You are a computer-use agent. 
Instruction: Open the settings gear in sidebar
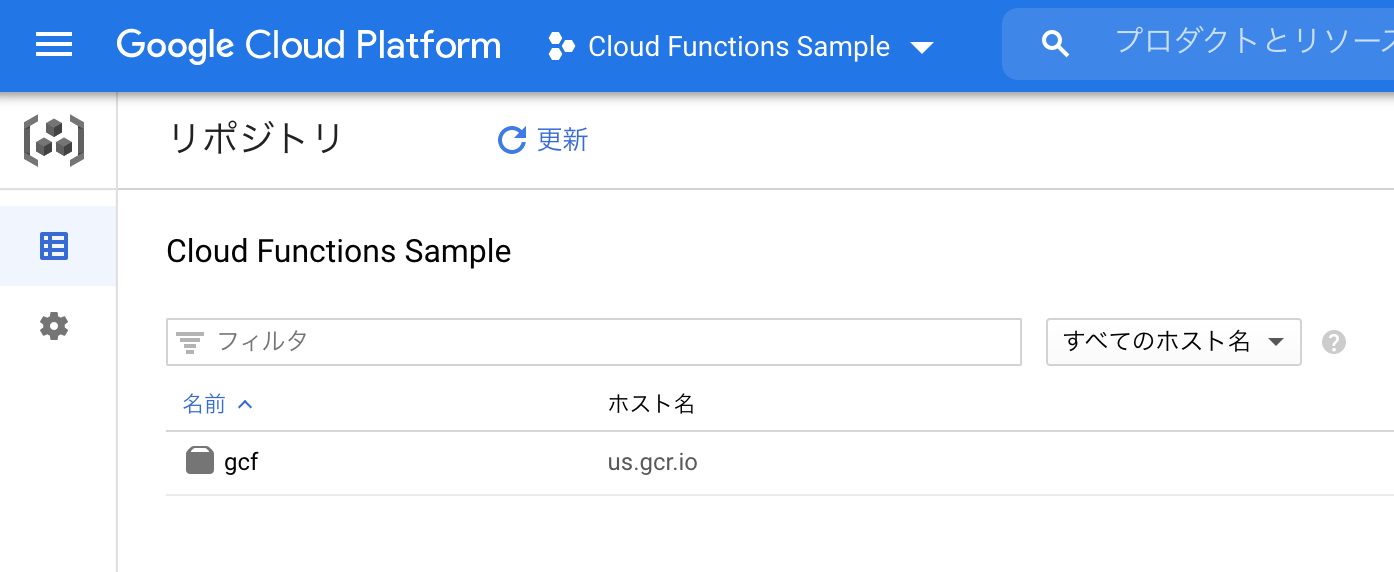pos(54,326)
